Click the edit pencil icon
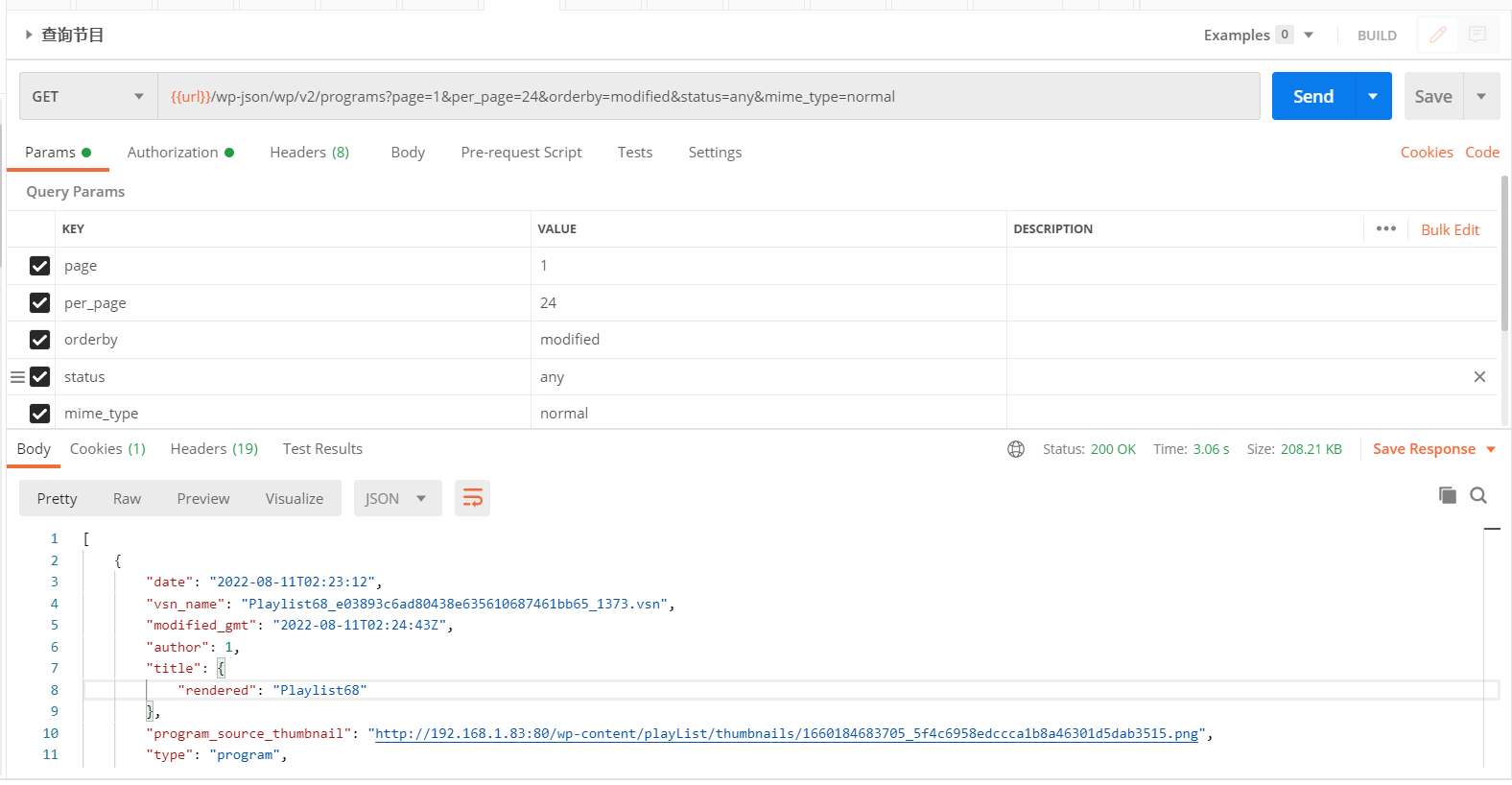Screen dimensions: 1512x785 click(x=1437, y=36)
